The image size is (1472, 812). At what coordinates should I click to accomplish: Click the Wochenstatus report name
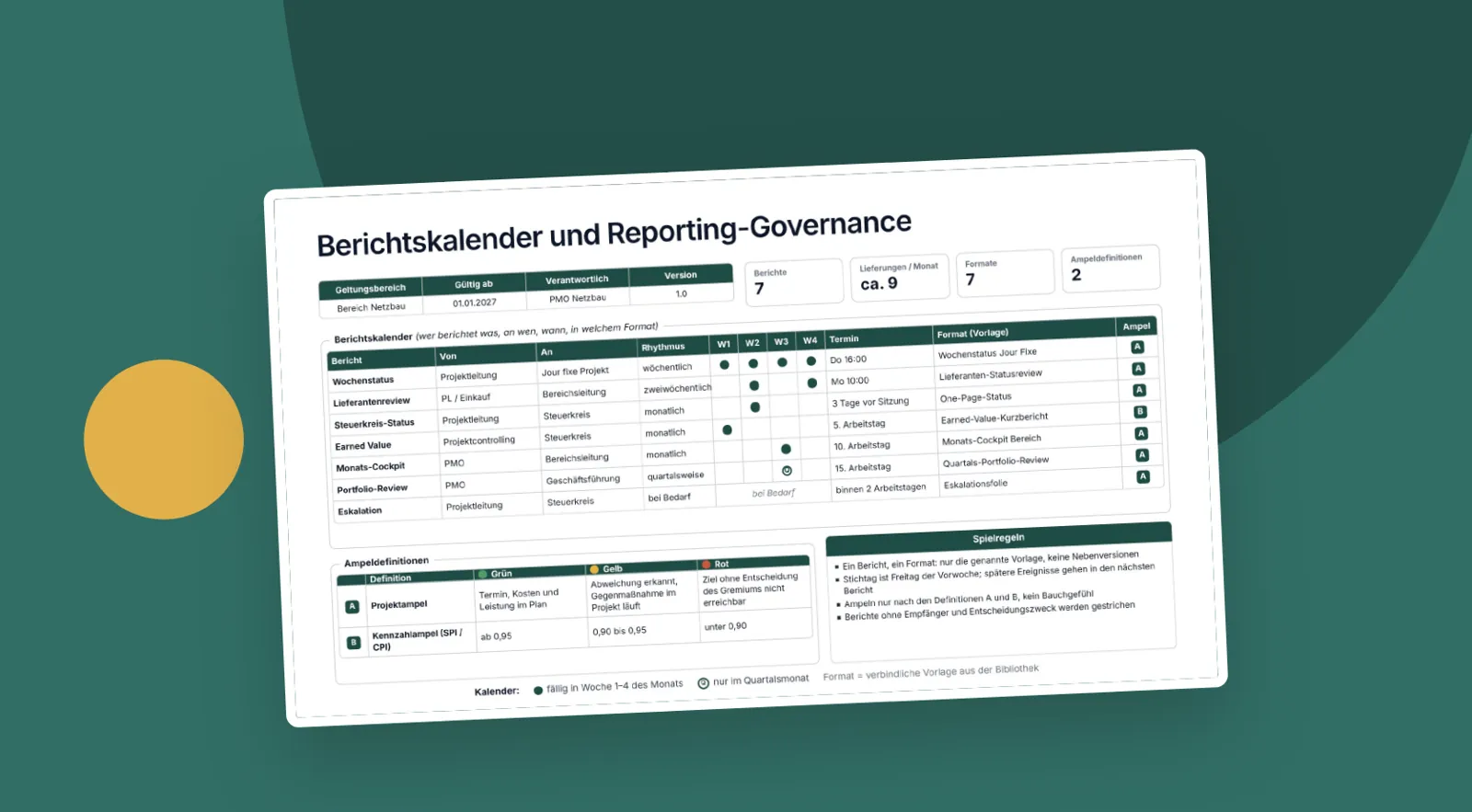click(x=363, y=381)
